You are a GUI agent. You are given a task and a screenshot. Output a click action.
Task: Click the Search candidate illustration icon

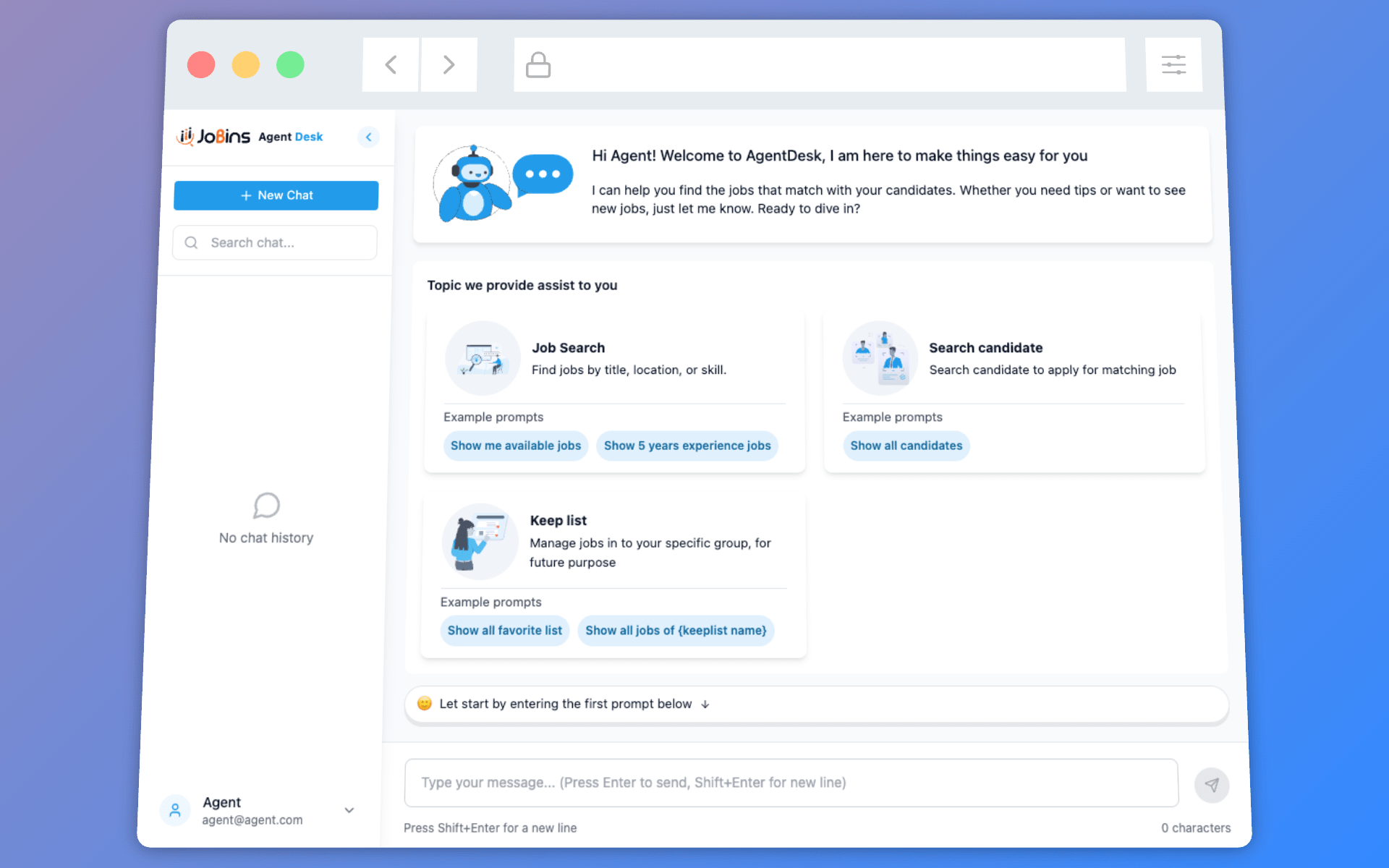[880, 358]
